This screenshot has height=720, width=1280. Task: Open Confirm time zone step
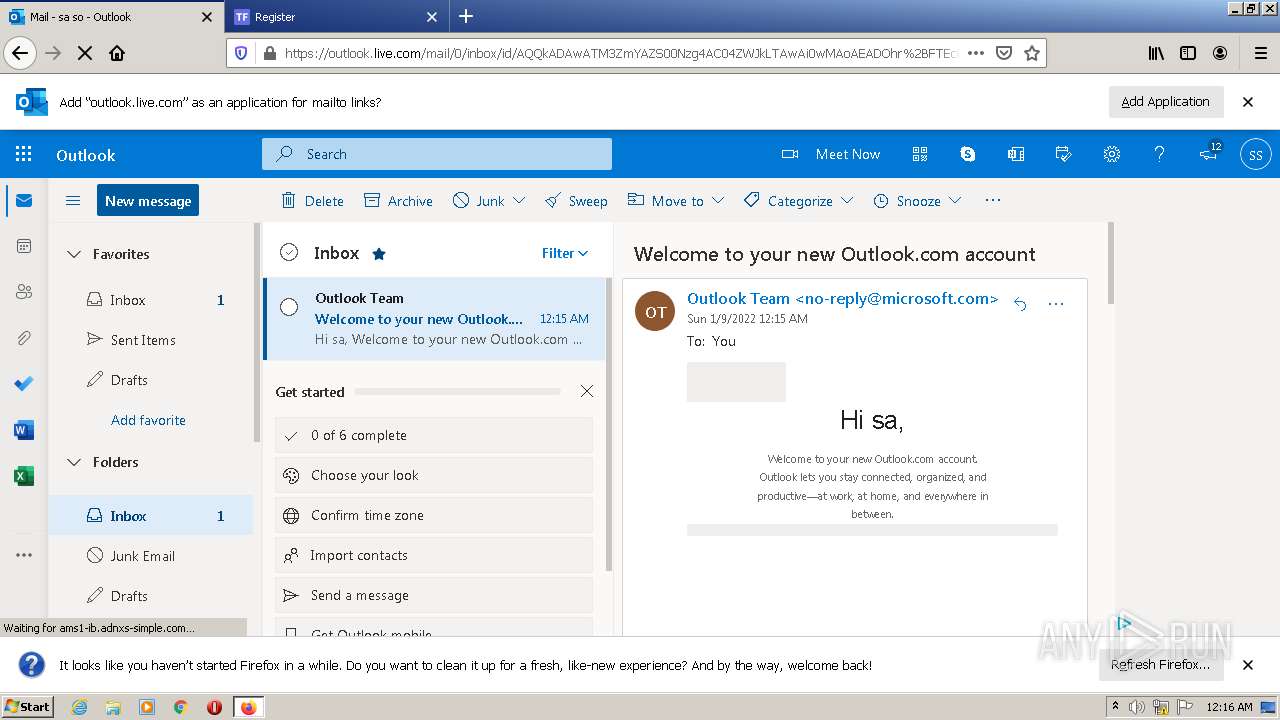(434, 515)
